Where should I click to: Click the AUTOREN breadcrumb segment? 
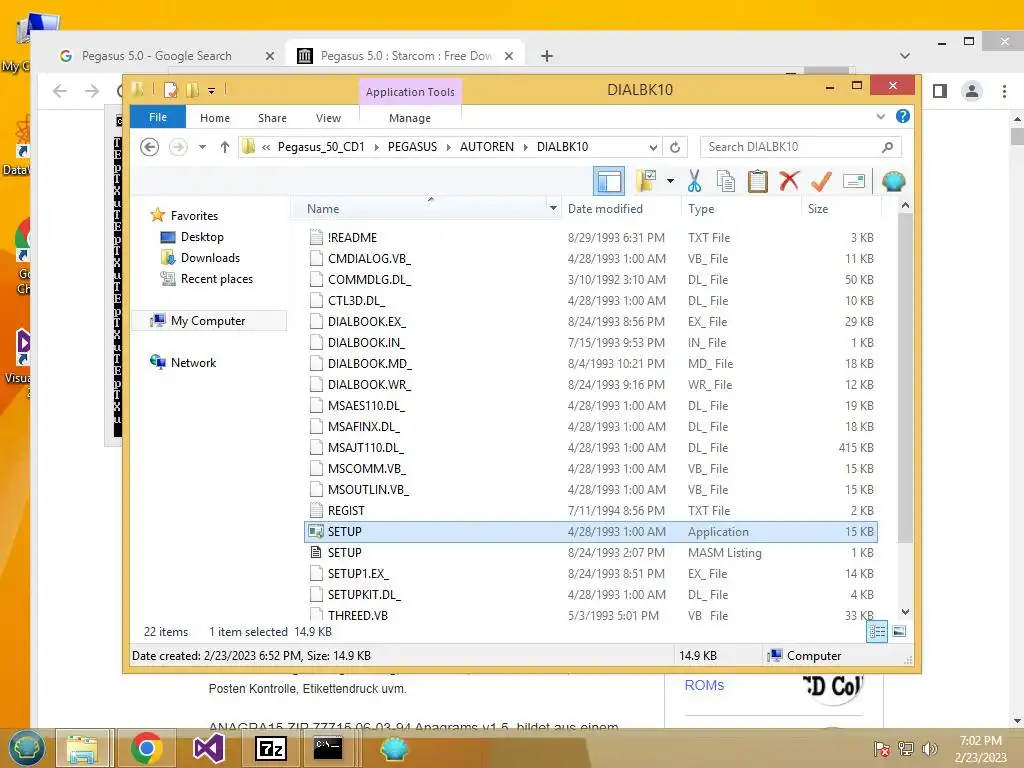click(x=487, y=147)
